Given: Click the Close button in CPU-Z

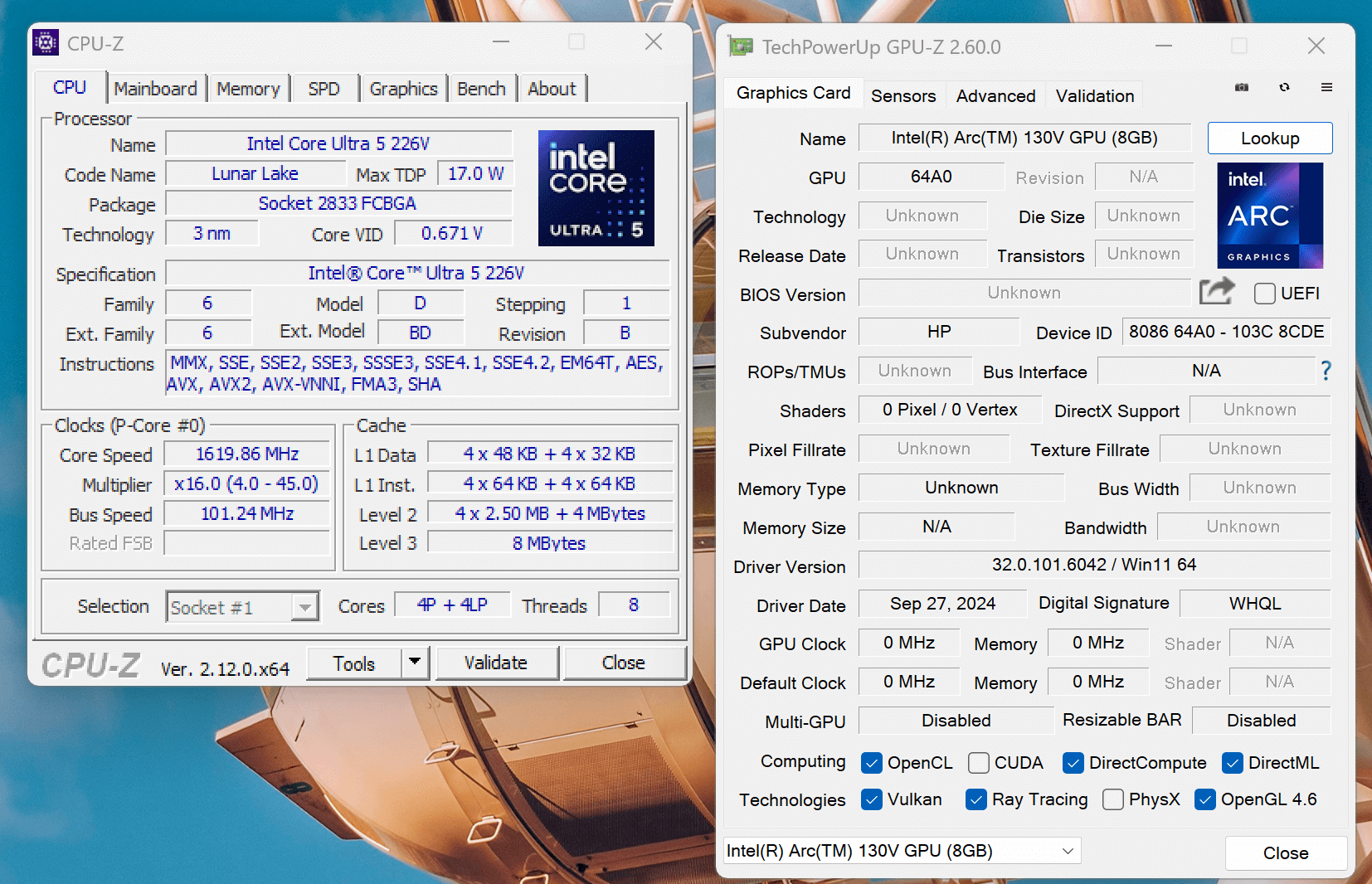Looking at the screenshot, I should point(624,663).
